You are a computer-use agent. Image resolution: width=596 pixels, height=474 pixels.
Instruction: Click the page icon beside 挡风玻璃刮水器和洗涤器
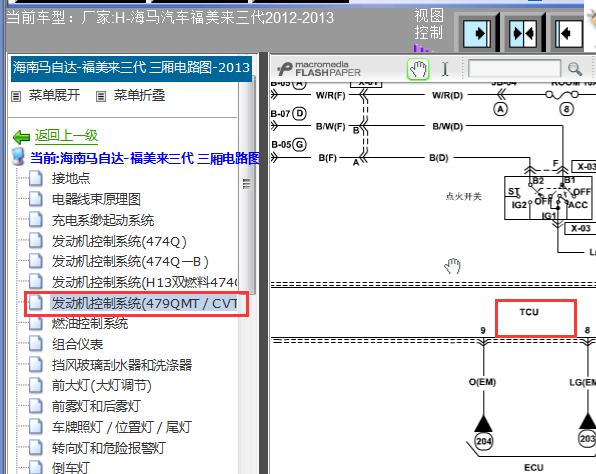click(x=36, y=365)
